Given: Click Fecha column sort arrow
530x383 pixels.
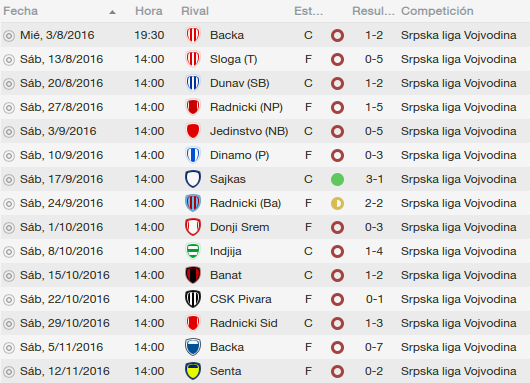Looking at the screenshot, I should click(x=113, y=12).
